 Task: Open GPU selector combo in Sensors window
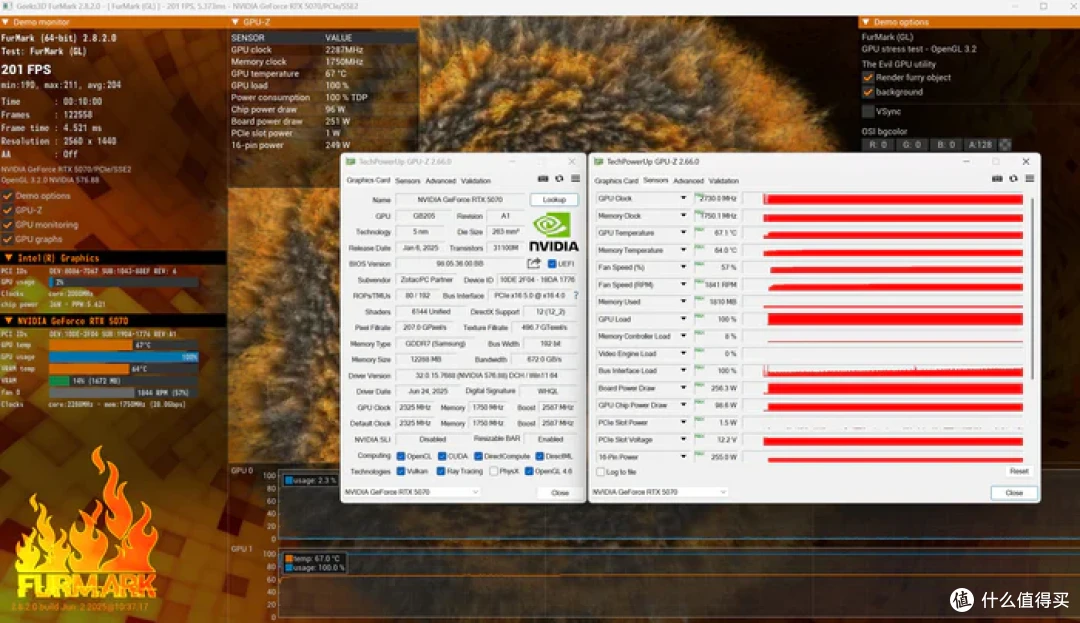click(x=659, y=492)
